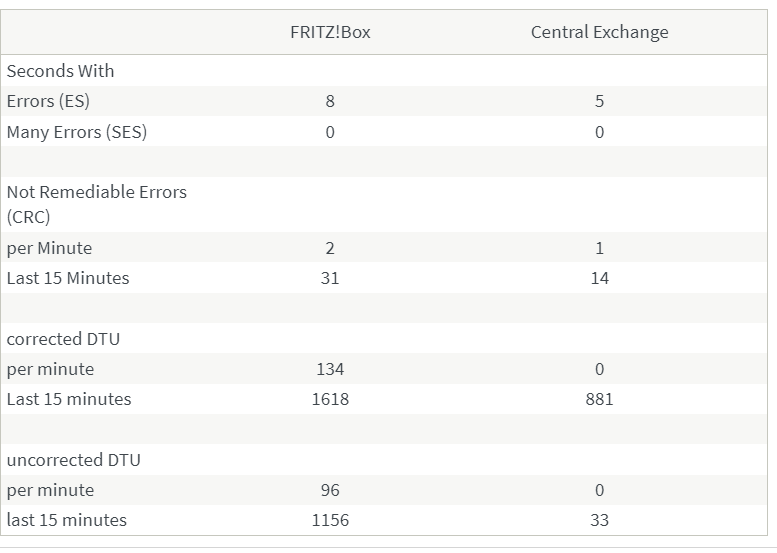Click the uncorrected last 15 minutes label

66,520
